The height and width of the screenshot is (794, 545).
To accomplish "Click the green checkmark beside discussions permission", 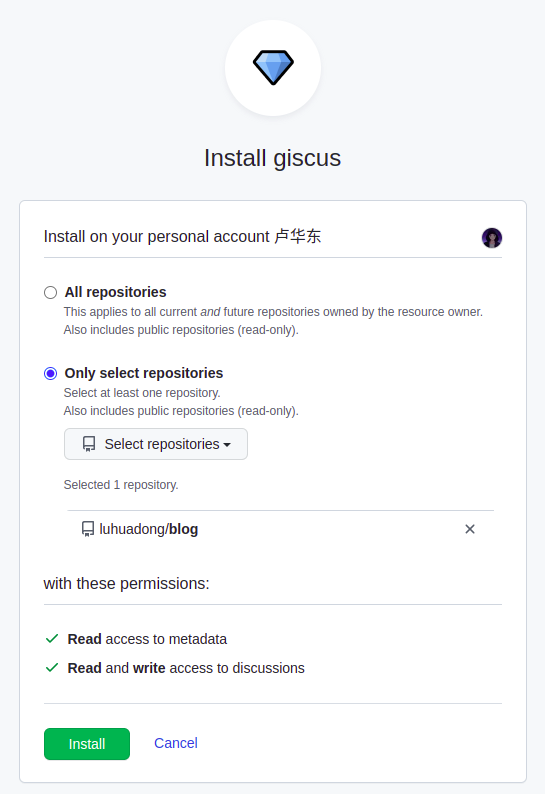I will pyautogui.click(x=52, y=668).
